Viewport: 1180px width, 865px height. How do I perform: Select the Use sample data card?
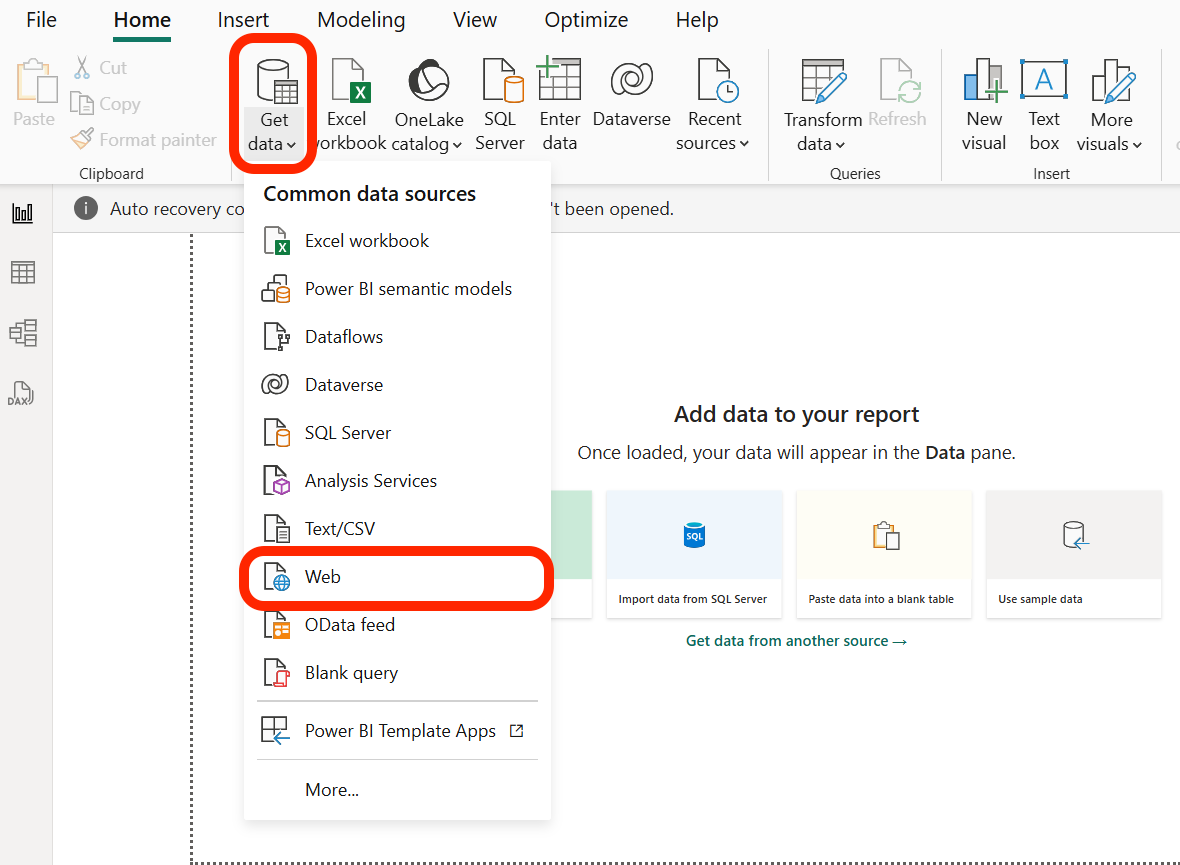pyautogui.click(x=1073, y=554)
